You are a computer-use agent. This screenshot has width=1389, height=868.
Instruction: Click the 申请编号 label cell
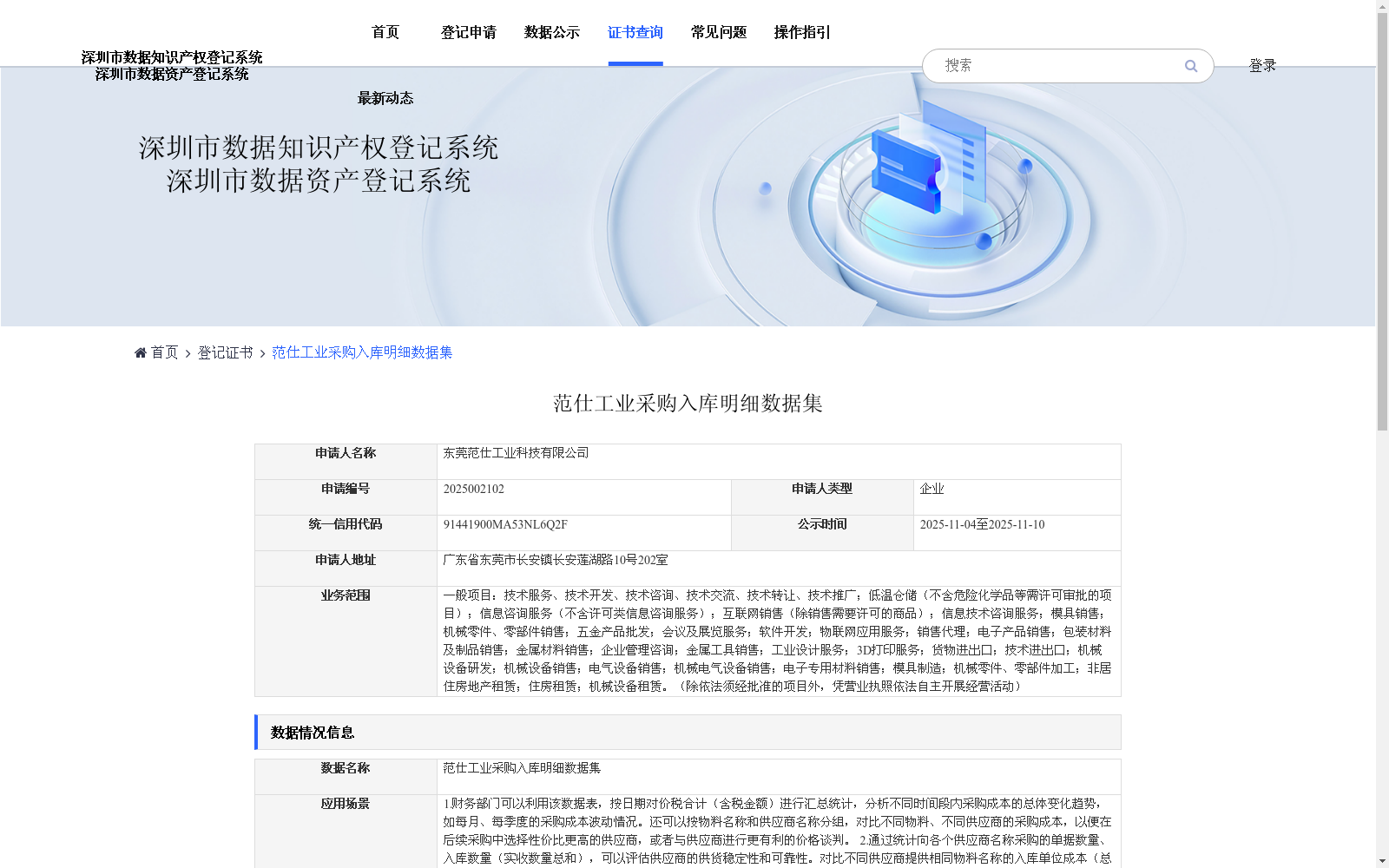[x=346, y=497]
